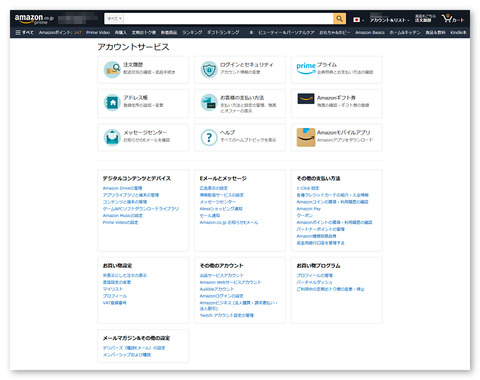Click the メッセージセンター link under Eメールとメッセージ
This screenshot has width=480, height=380.
[x=217, y=202]
